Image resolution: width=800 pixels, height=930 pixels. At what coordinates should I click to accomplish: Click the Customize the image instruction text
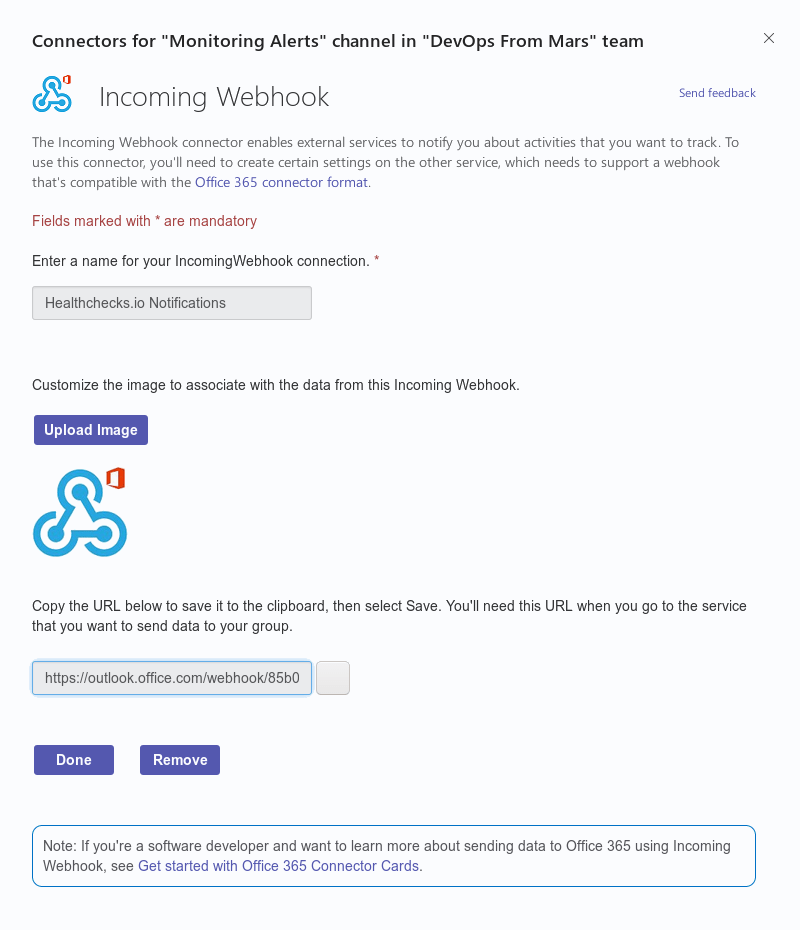[x=276, y=384]
